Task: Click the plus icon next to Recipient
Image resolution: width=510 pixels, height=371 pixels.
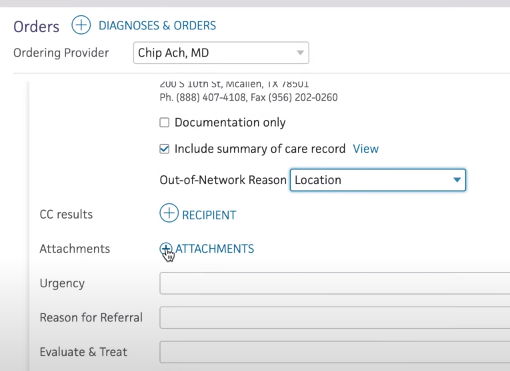Action: pos(169,213)
